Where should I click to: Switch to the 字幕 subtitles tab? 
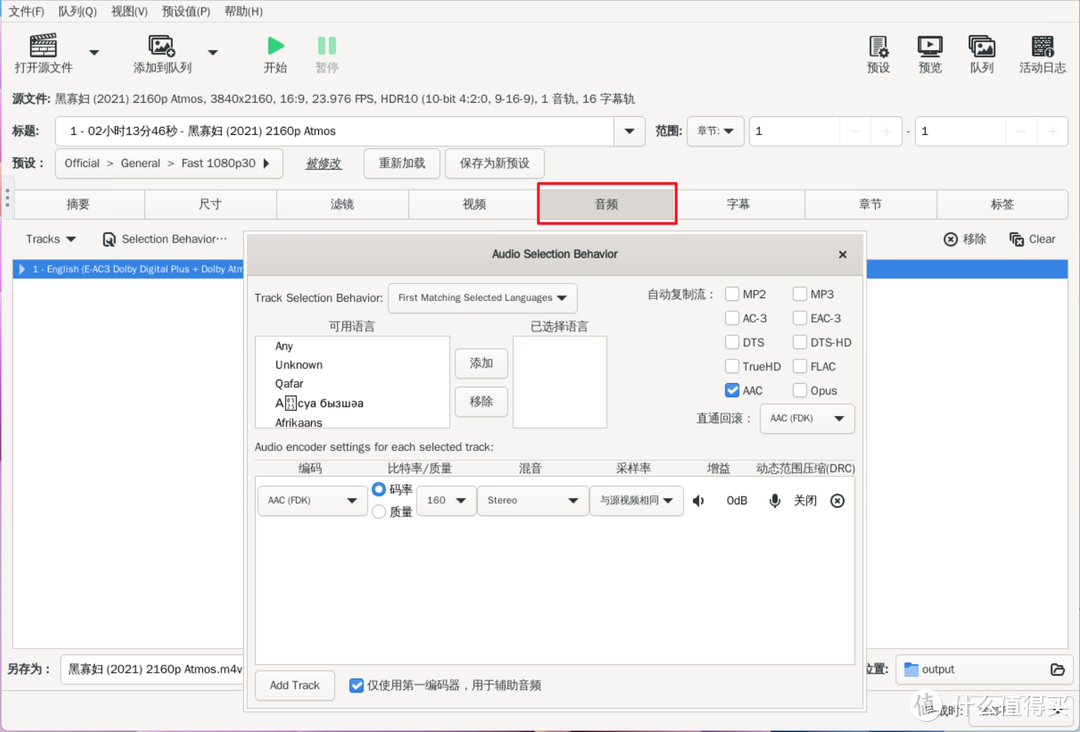(739, 203)
